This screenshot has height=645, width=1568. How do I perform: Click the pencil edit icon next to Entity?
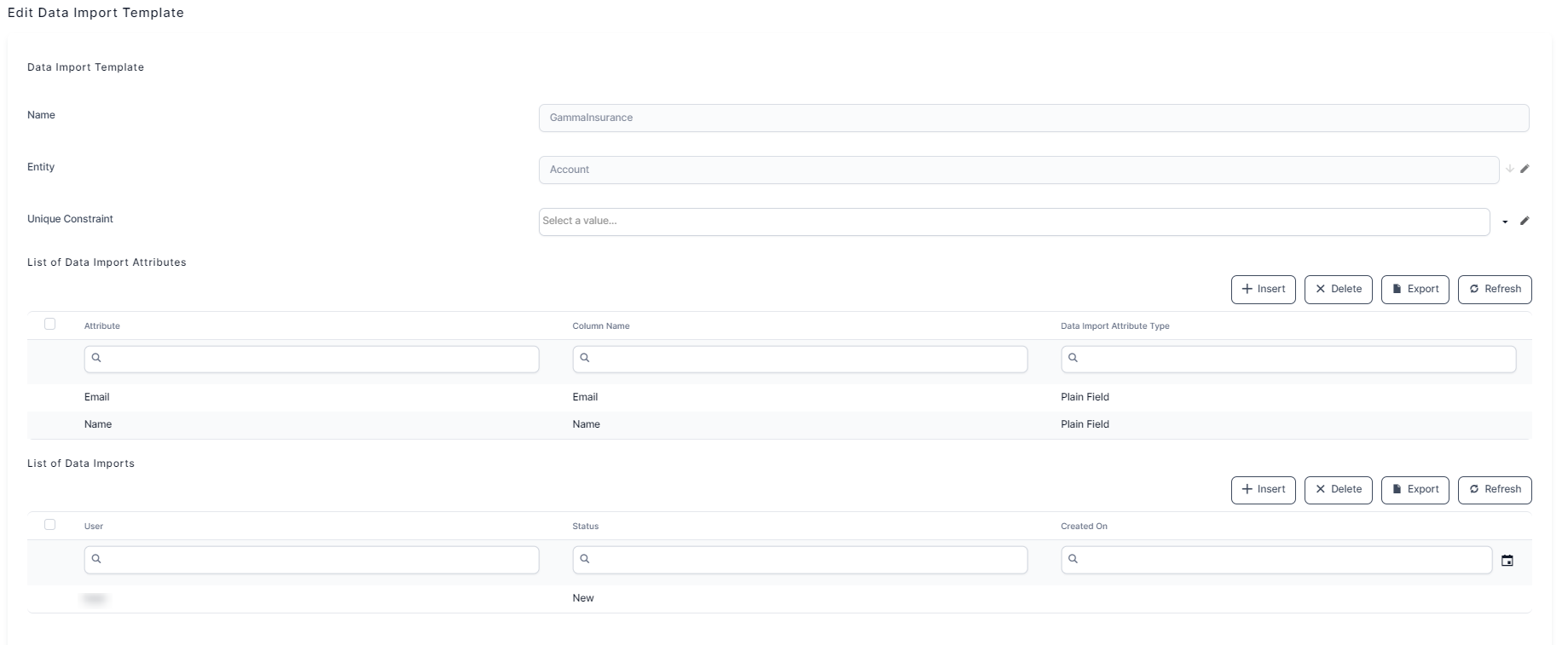click(x=1525, y=169)
